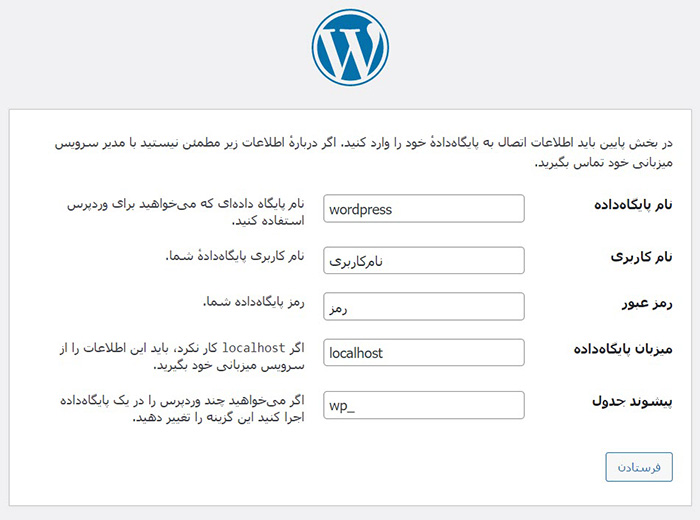Click the 'پیشوند جدول' label
700x520 pixels.
point(637,401)
